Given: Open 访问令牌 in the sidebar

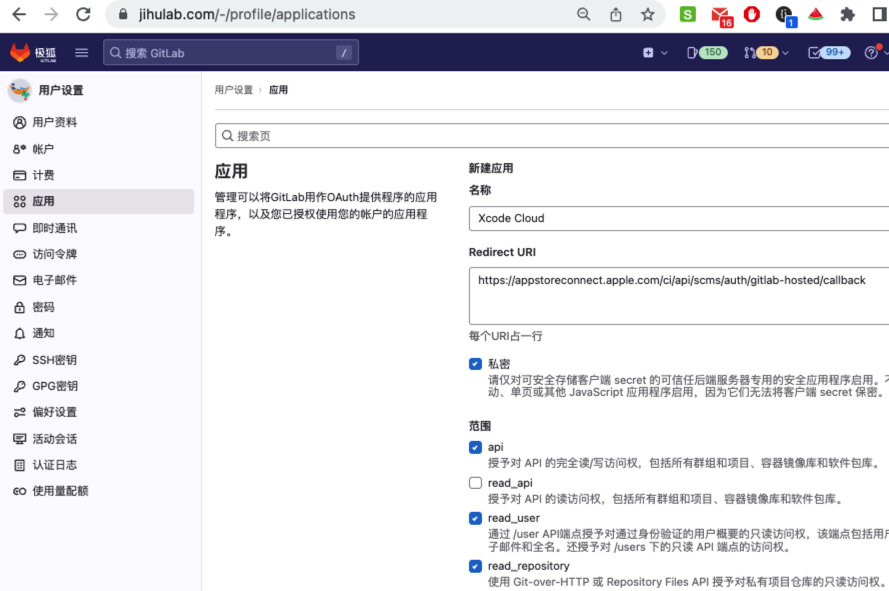Looking at the screenshot, I should (99, 254).
